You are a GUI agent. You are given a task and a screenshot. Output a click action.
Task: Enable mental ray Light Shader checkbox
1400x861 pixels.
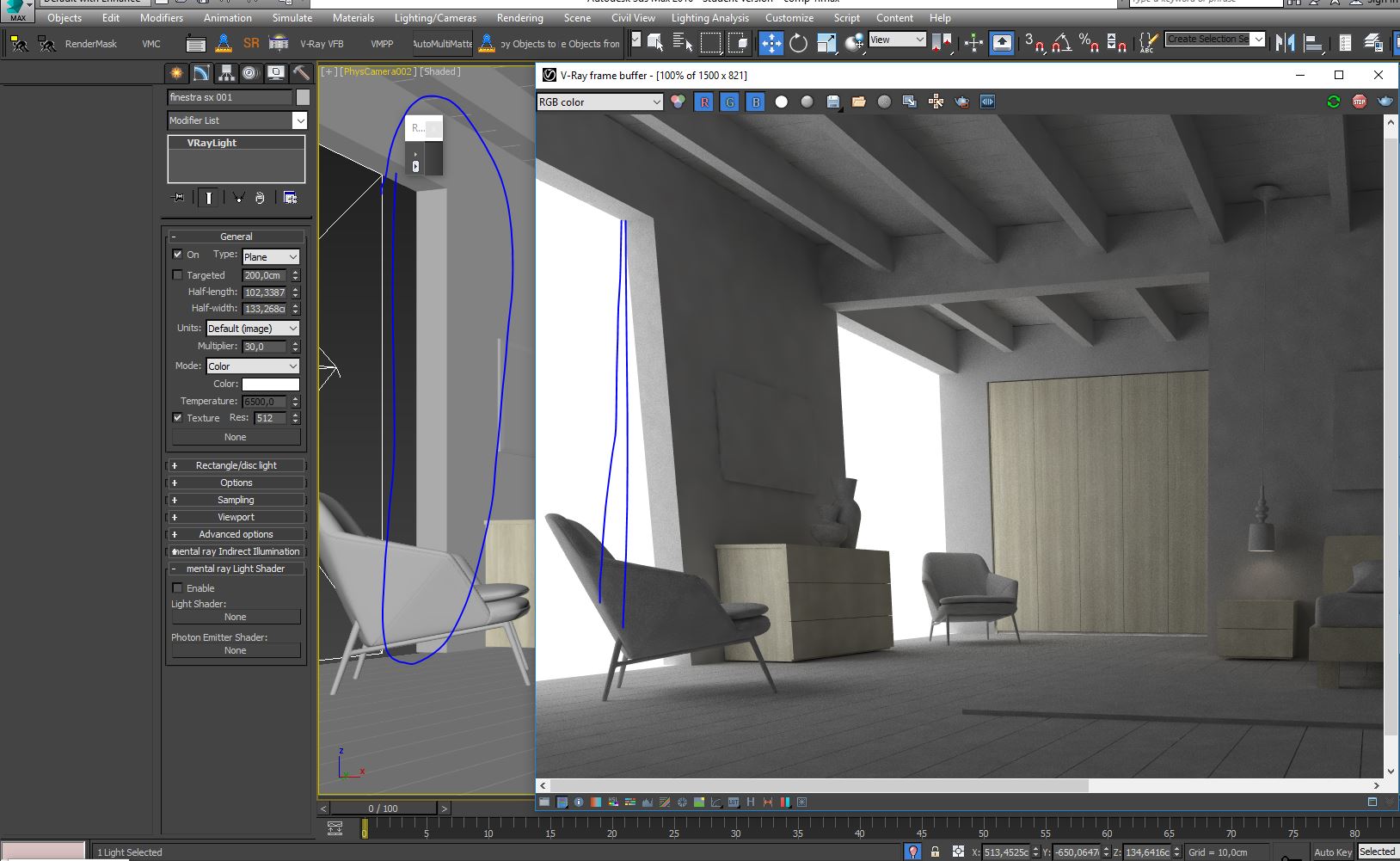177,588
